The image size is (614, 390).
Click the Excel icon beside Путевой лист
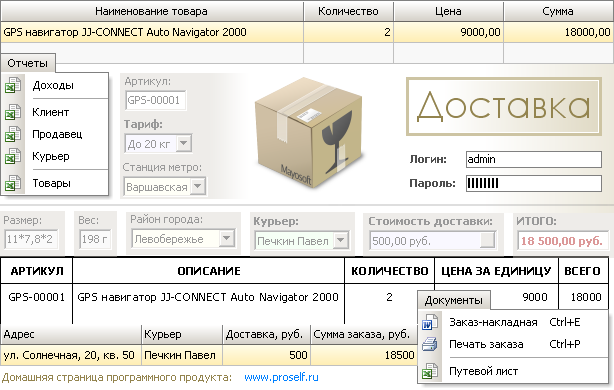pyautogui.click(x=430, y=371)
